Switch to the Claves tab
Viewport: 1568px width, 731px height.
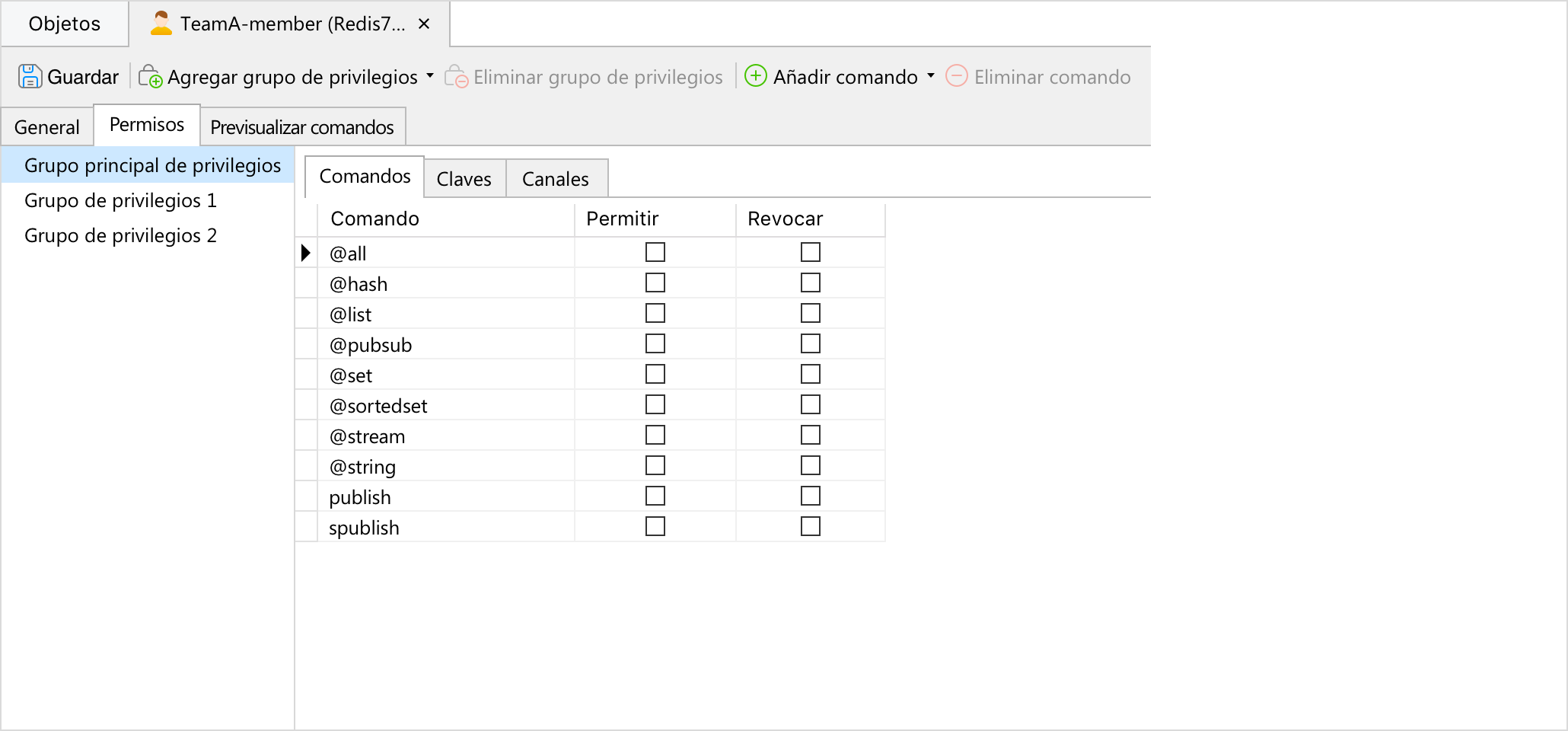tap(464, 179)
